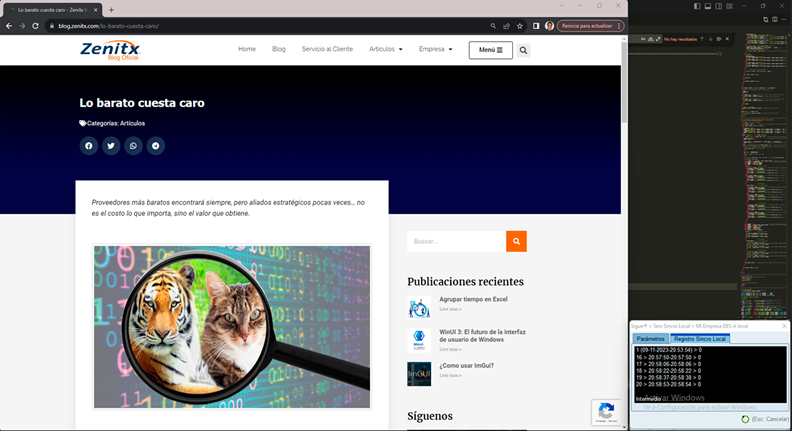Open the Home nav link
This screenshot has height=431, width=792.
[246, 49]
